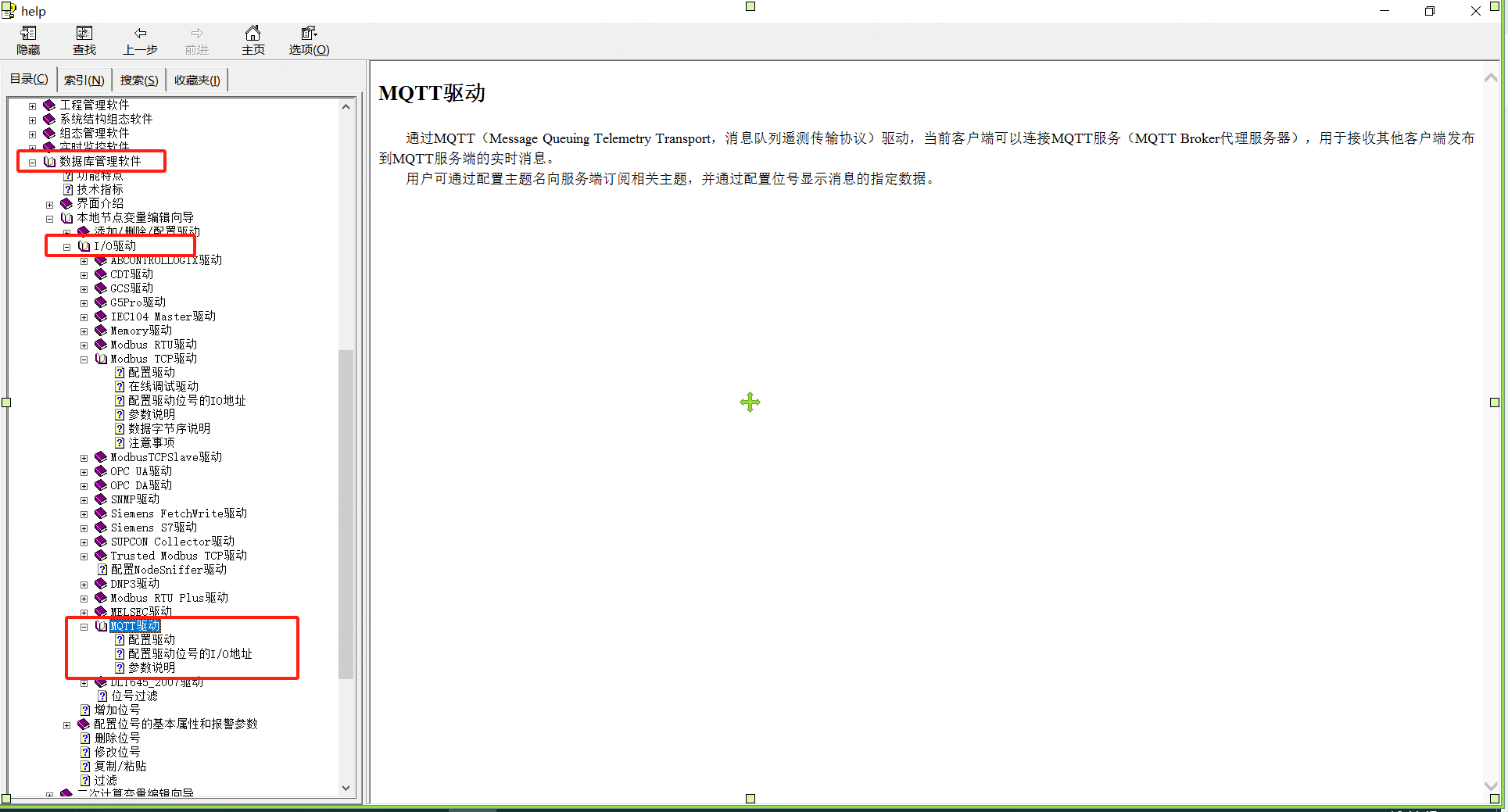This screenshot has height=812, width=1508.
Task: Expand the 系统结构组态软件 tree node
Action: point(32,120)
